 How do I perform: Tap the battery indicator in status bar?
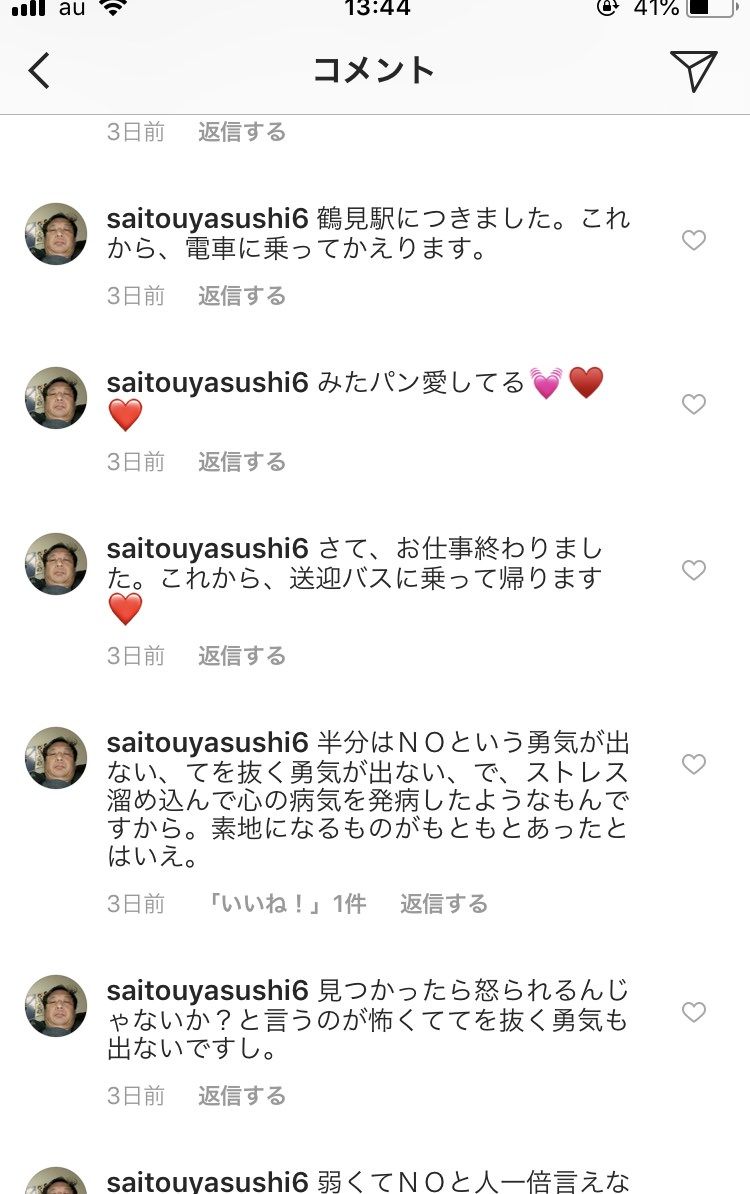710,8
